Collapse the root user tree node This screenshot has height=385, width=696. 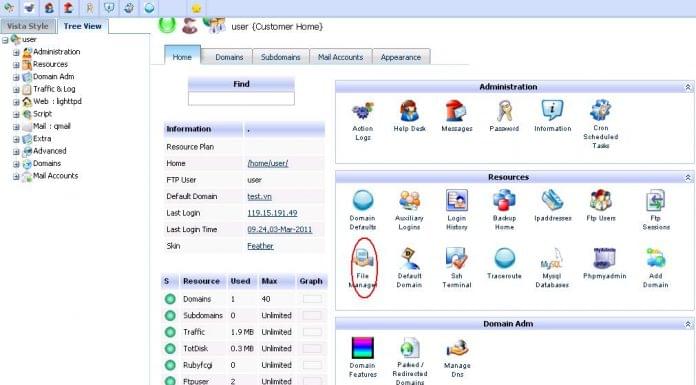point(5,40)
